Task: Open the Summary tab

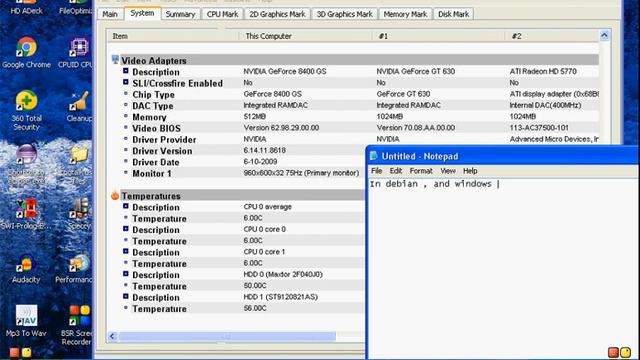Action: [180, 14]
